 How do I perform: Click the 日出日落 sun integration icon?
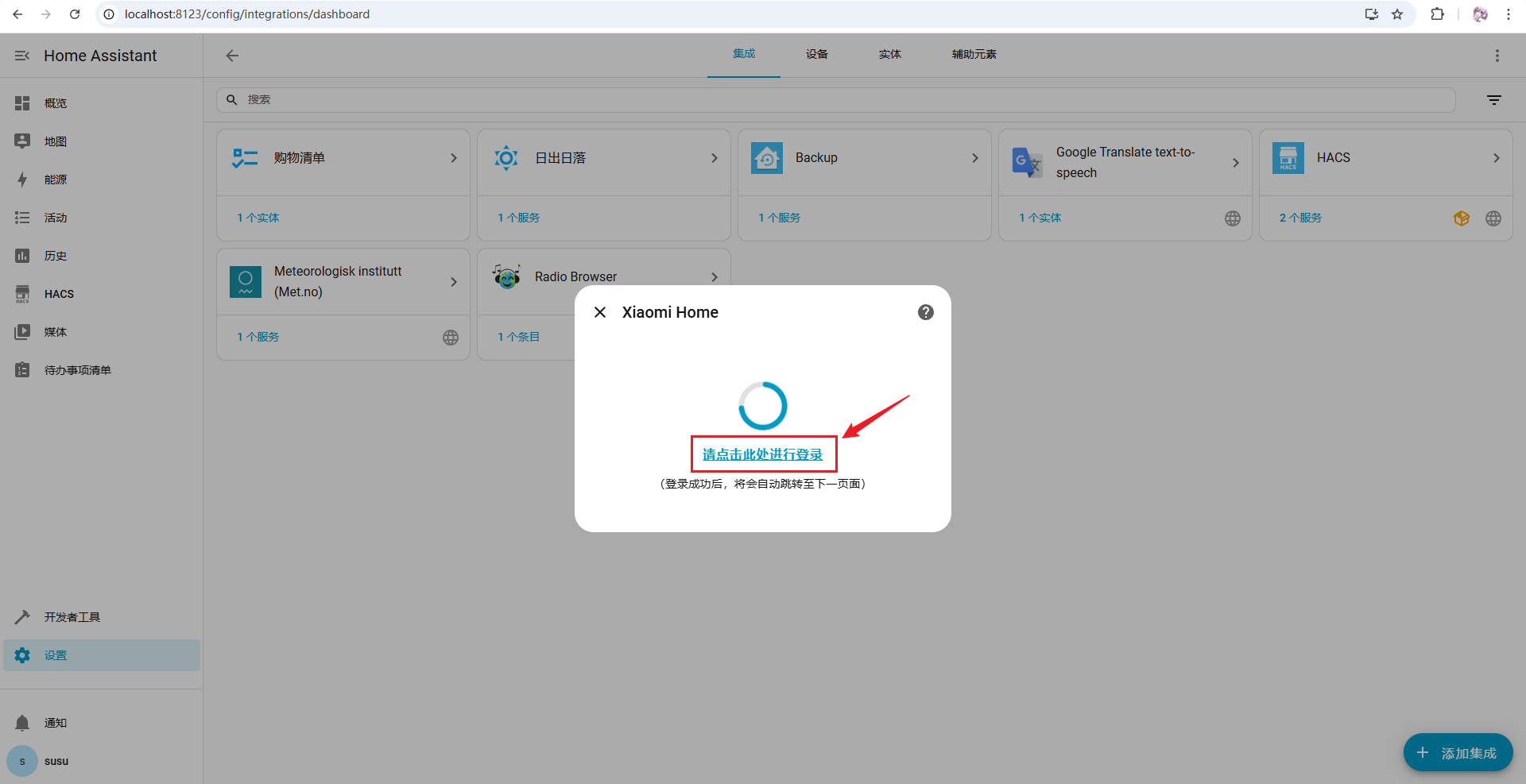point(506,158)
